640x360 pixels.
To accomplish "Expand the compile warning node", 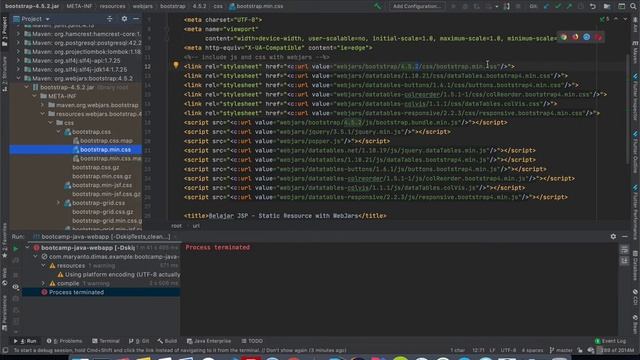I will pos(43,283).
